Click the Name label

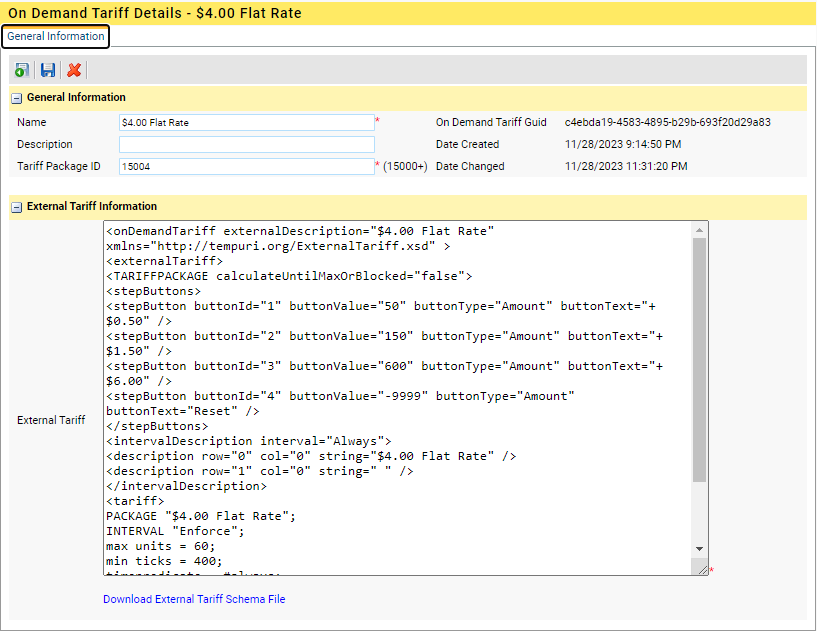coord(32,122)
